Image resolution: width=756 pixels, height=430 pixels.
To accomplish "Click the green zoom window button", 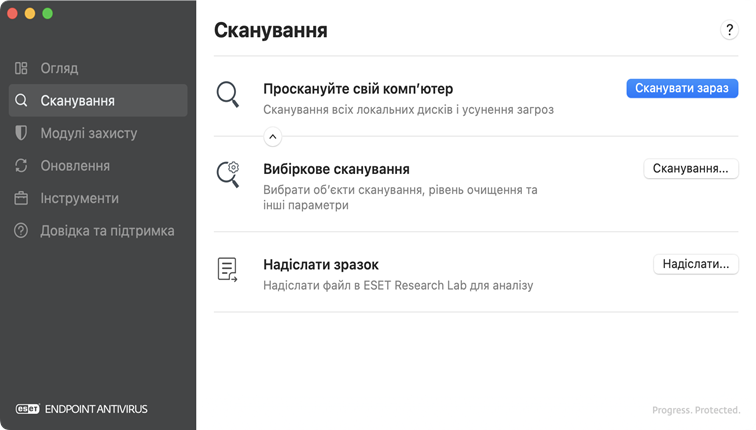I will pyautogui.click(x=47, y=13).
